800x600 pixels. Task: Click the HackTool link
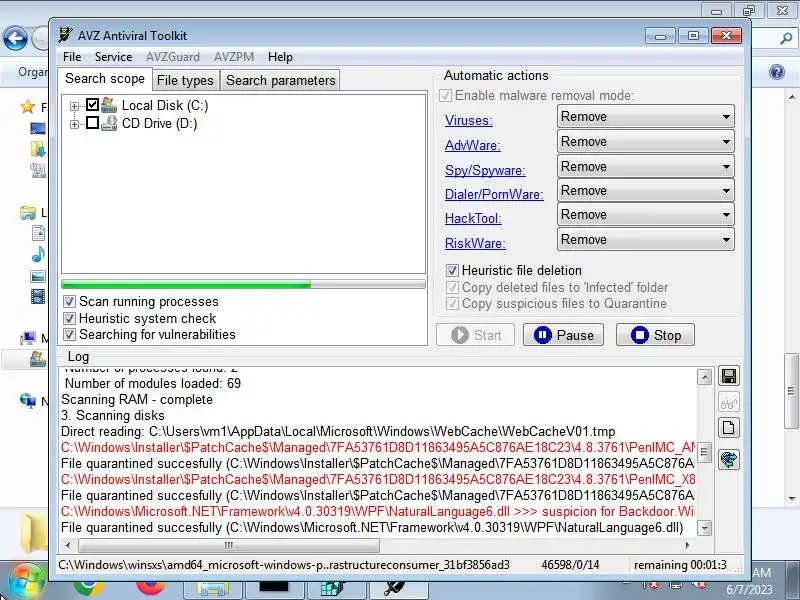click(x=473, y=218)
